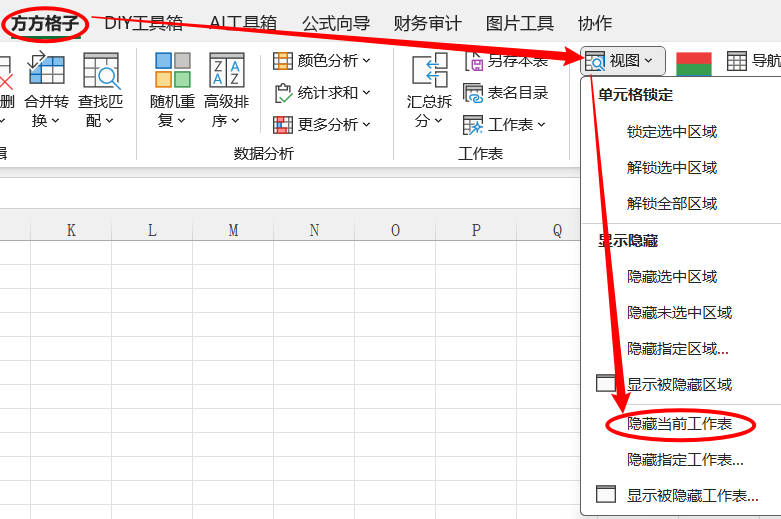
Task: Click the 合并转换 merge convert icon
Action: click(x=46, y=72)
